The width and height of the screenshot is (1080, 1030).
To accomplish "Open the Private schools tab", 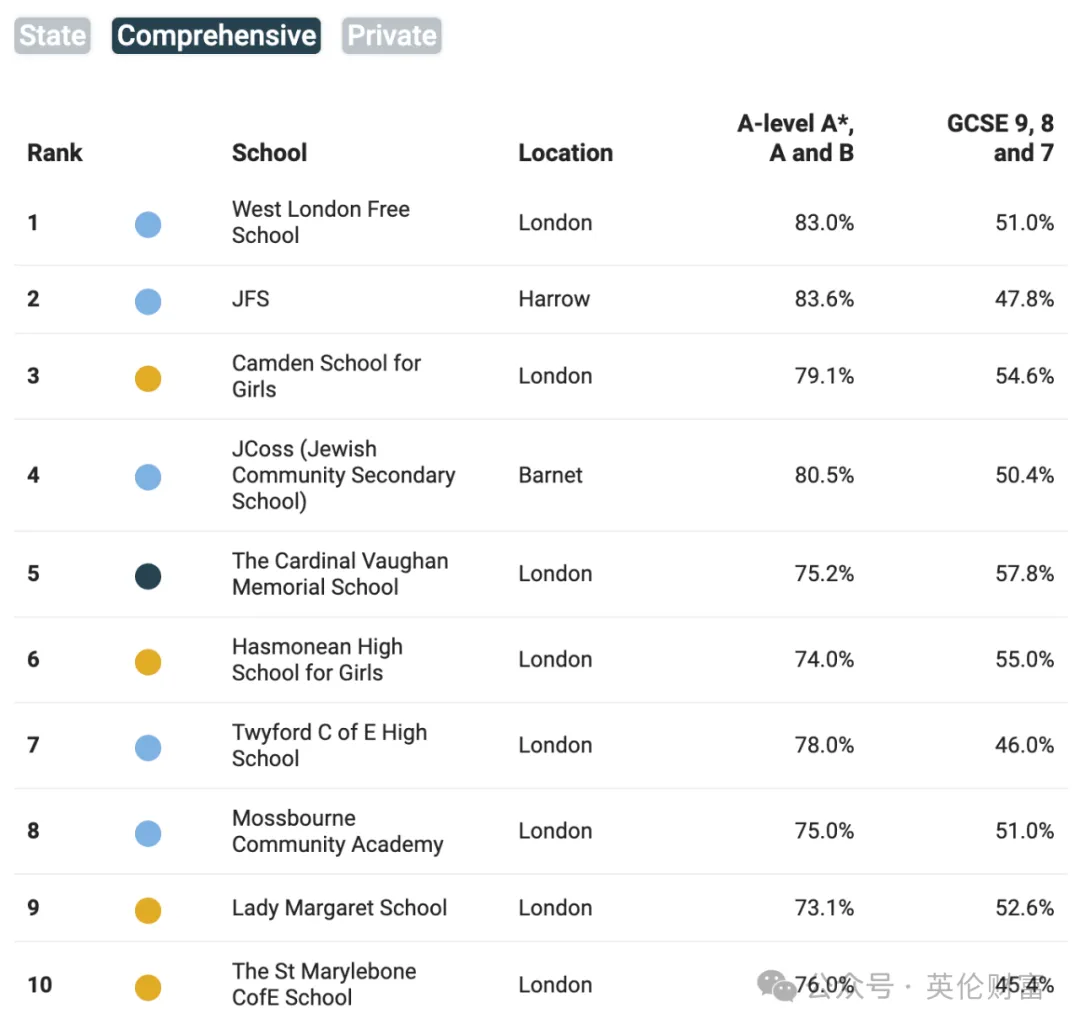I will (391, 36).
